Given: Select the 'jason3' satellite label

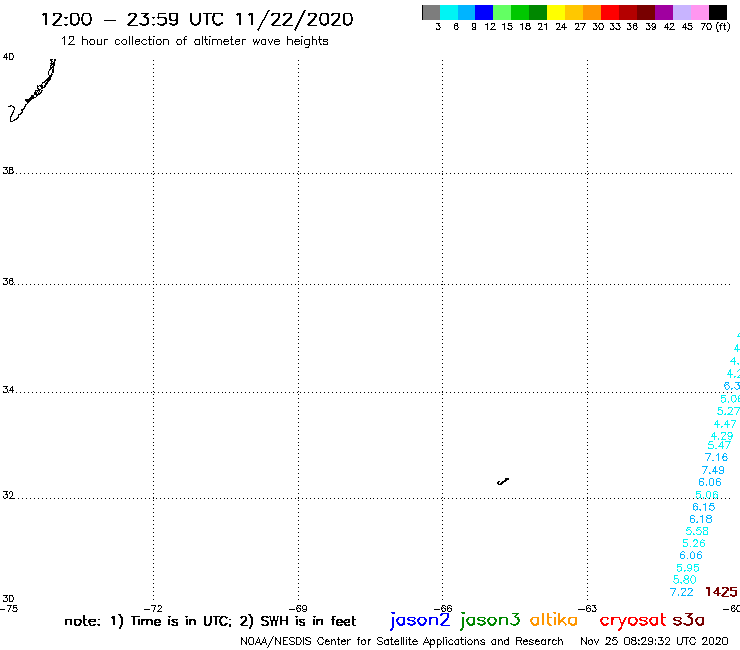Looking at the screenshot, I should 490,620.
